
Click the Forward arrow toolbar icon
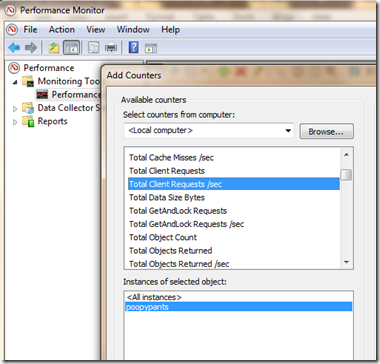click(x=31, y=48)
